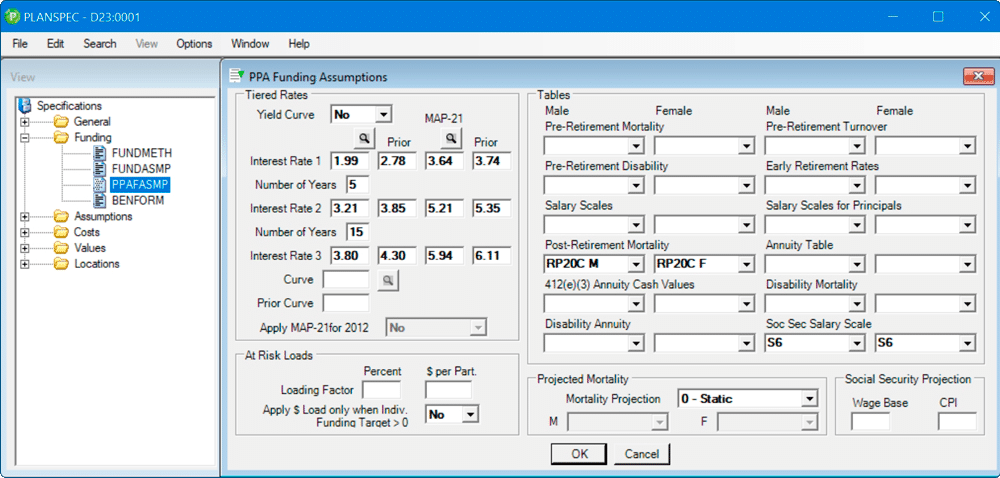1000x478 pixels.
Task: Expand the Locations tree node
Action: [x=25, y=264]
